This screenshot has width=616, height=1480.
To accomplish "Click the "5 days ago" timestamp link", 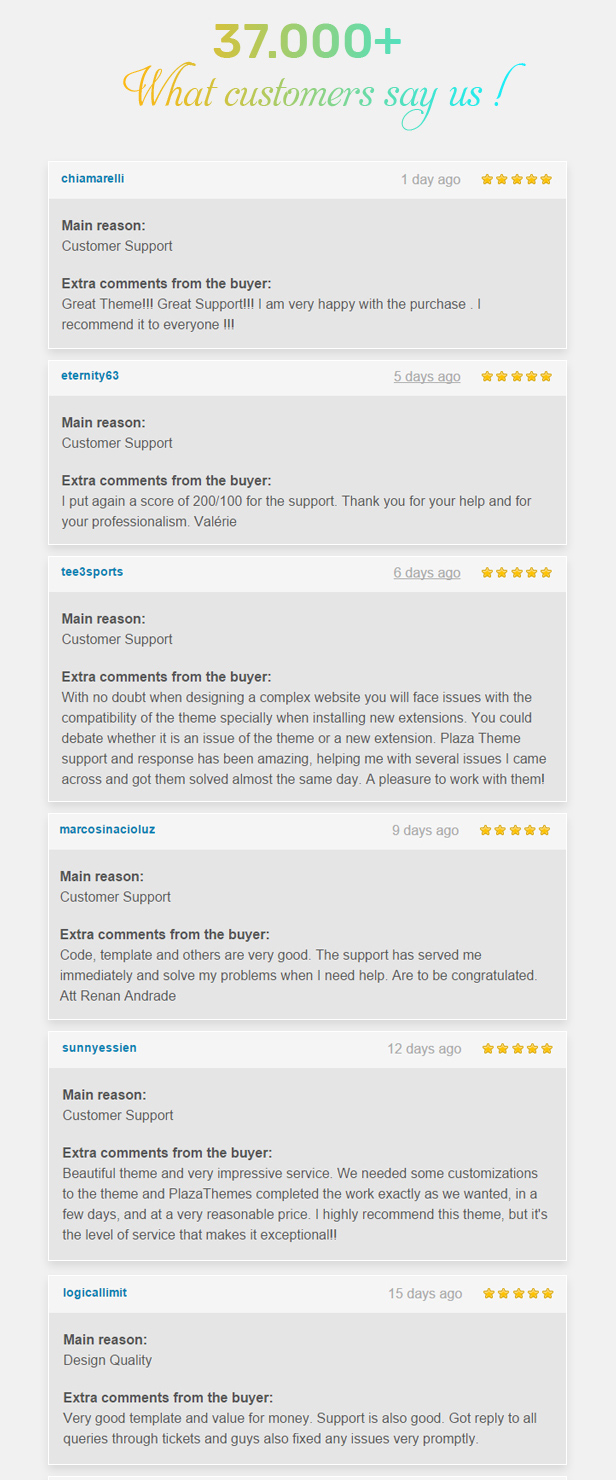I will [427, 377].
